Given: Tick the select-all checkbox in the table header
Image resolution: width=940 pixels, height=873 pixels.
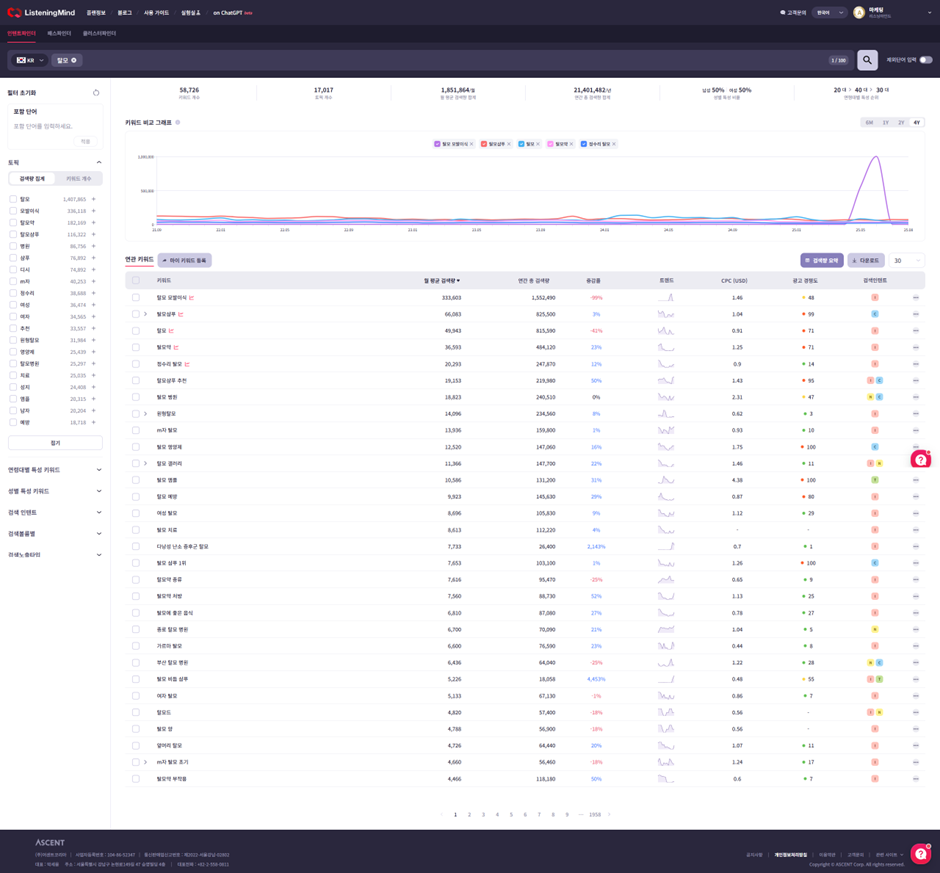Looking at the screenshot, I should [136, 281].
